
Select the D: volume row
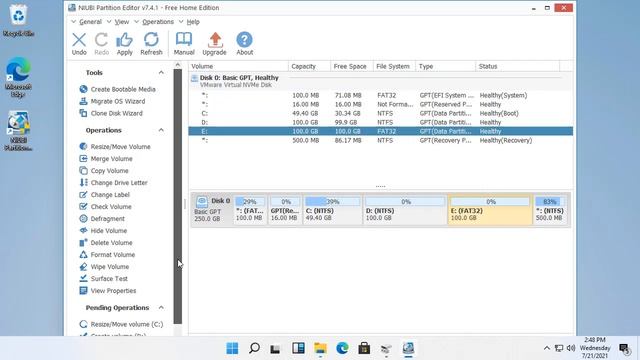[380, 122]
